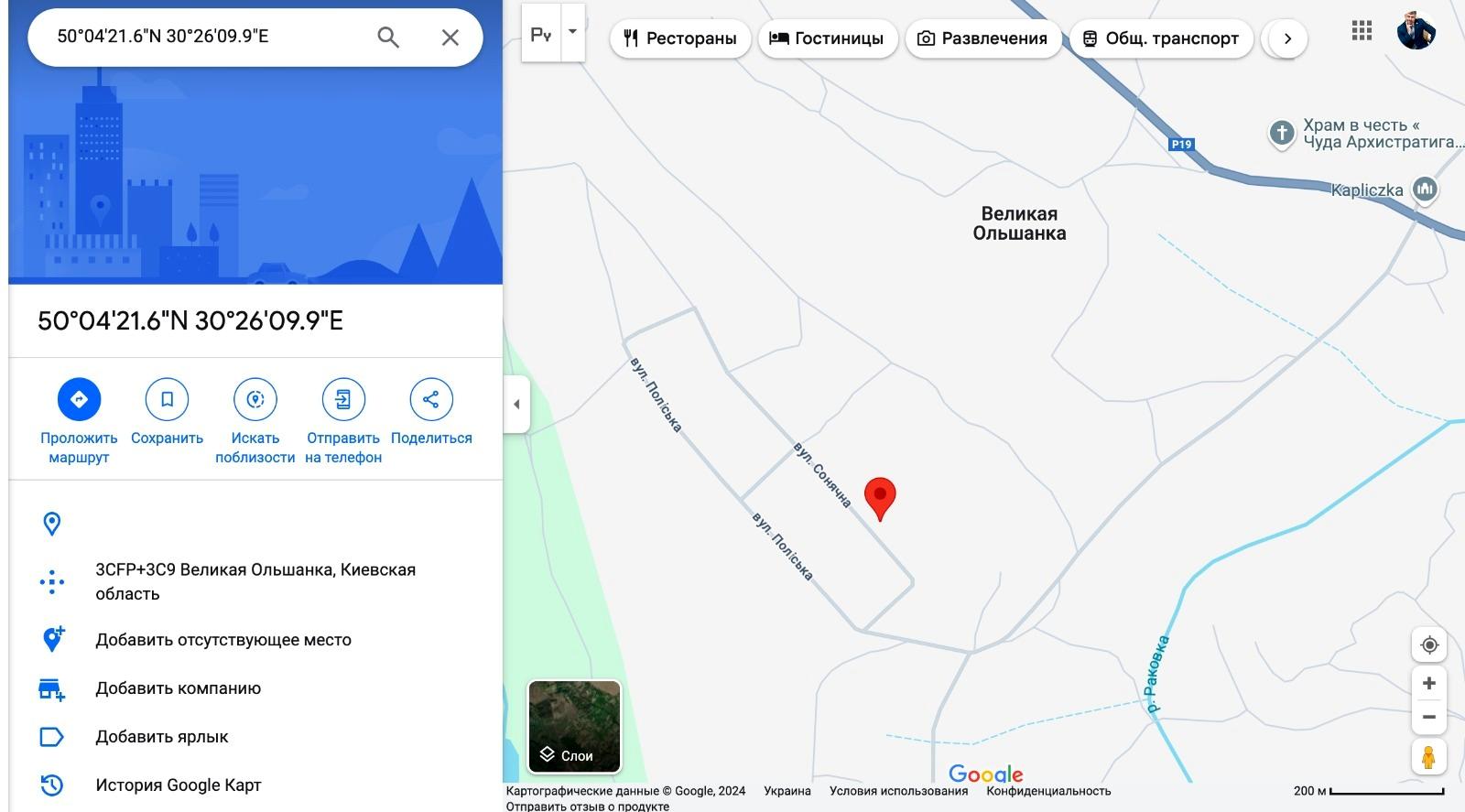Zoom in with the plus button
This screenshot has width=1465, height=812.
1428,684
